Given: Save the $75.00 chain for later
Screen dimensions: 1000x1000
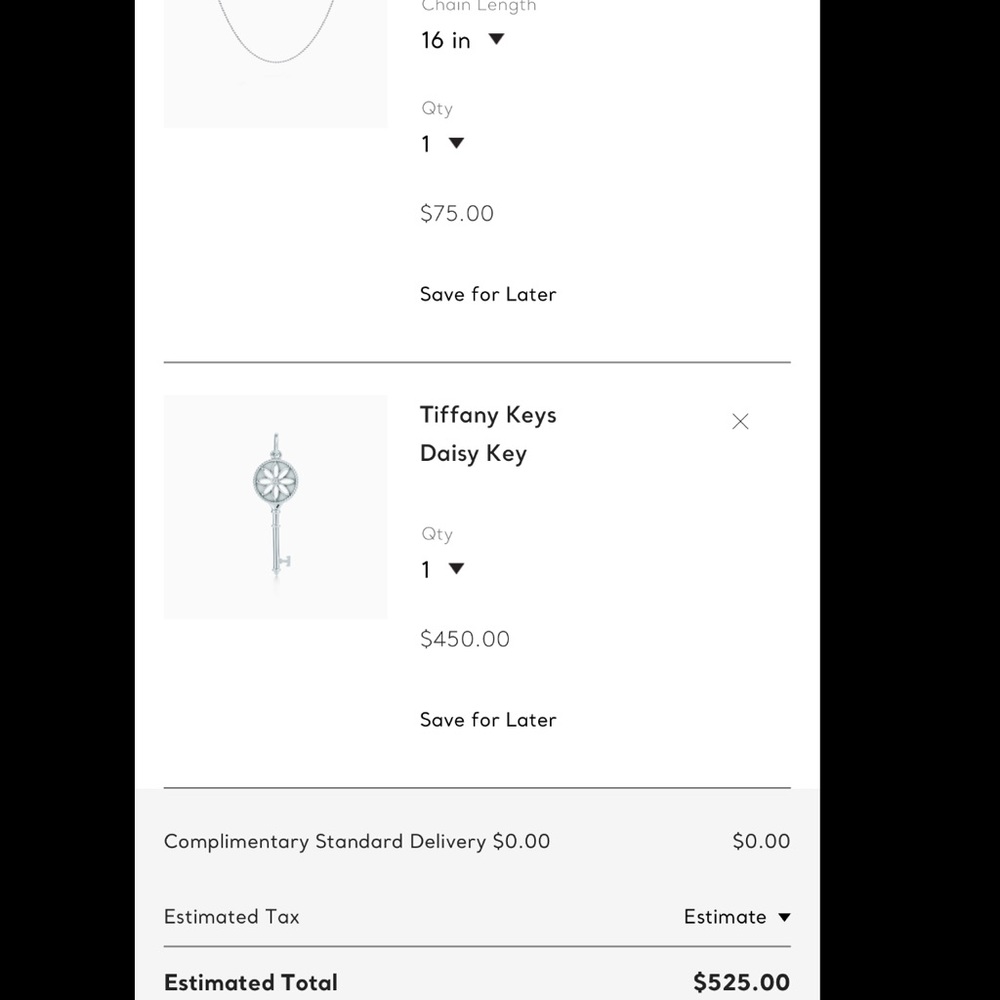Looking at the screenshot, I should point(488,294).
